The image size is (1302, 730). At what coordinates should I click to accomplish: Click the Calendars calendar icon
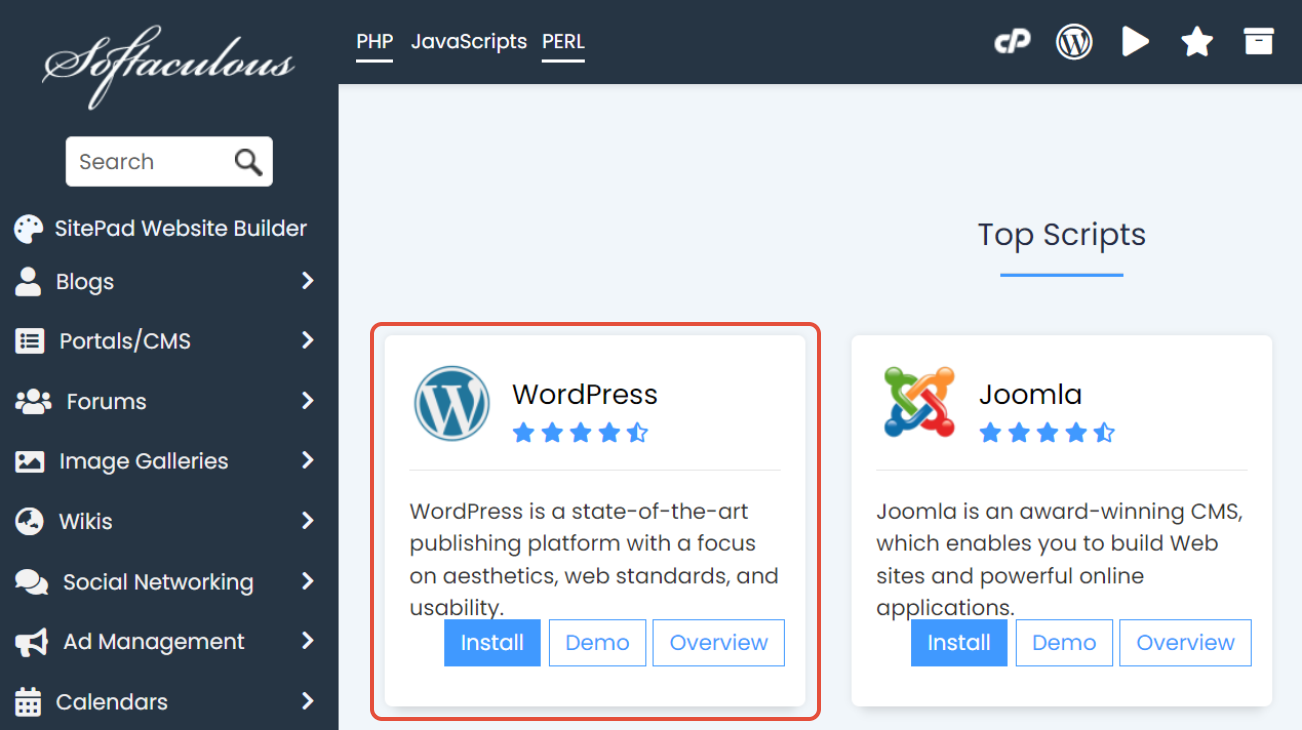tap(28, 702)
